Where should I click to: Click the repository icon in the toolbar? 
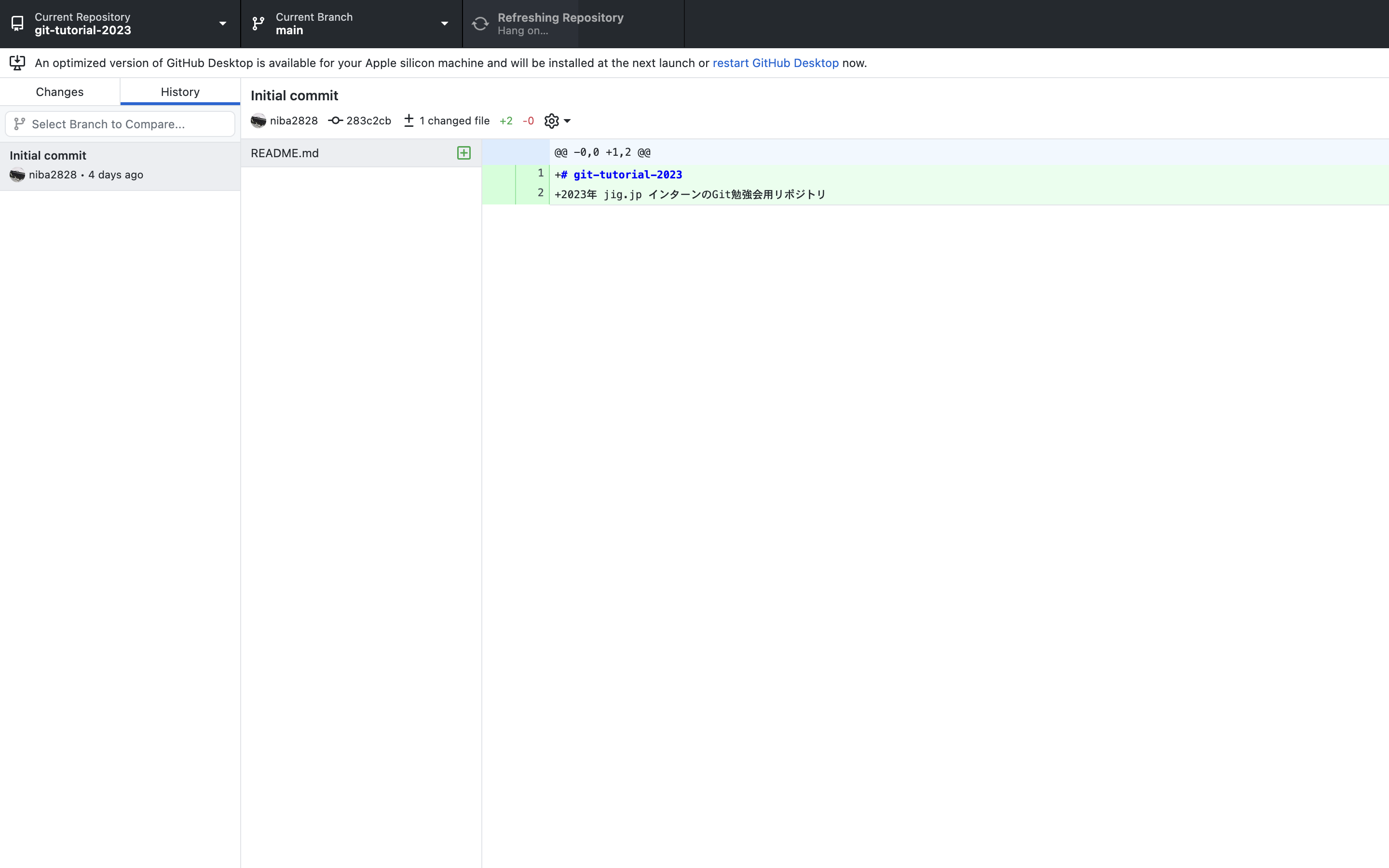coord(18,24)
